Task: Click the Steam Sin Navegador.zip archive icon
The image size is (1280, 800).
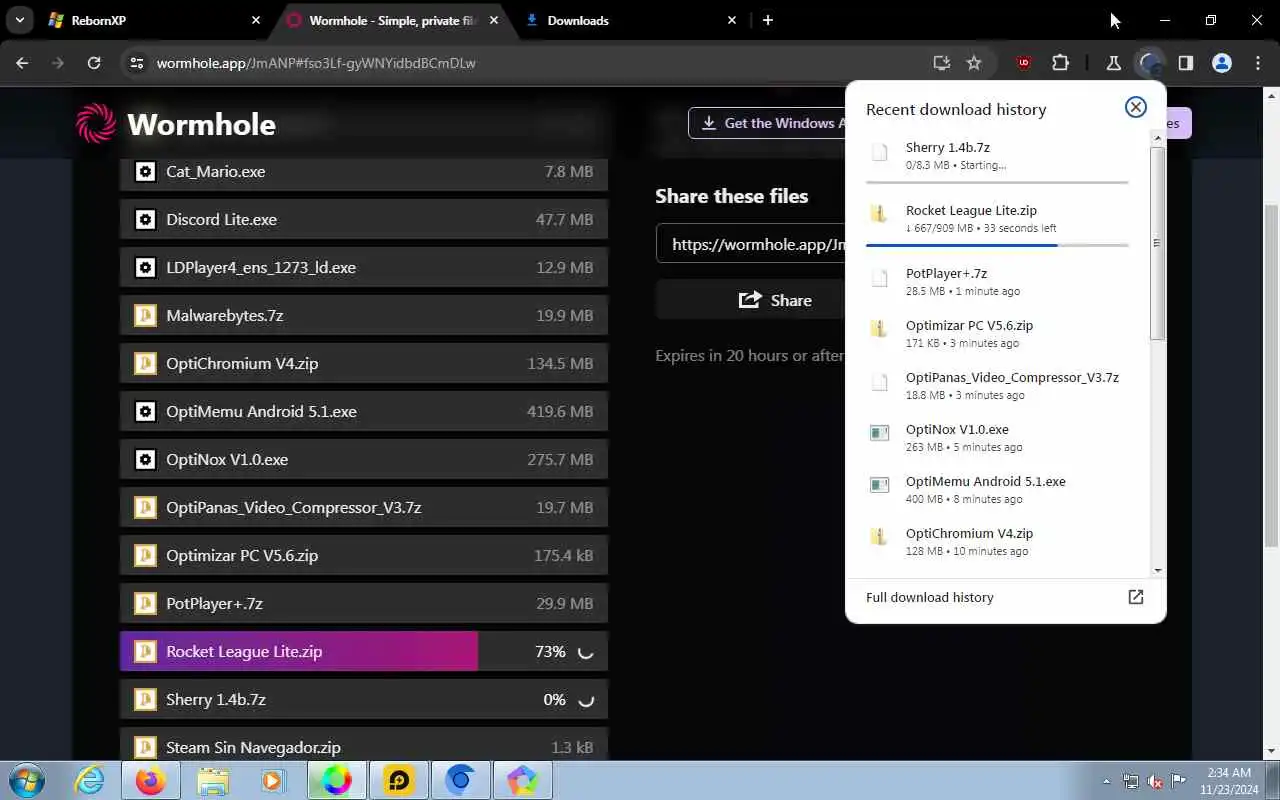Action: [x=145, y=748]
